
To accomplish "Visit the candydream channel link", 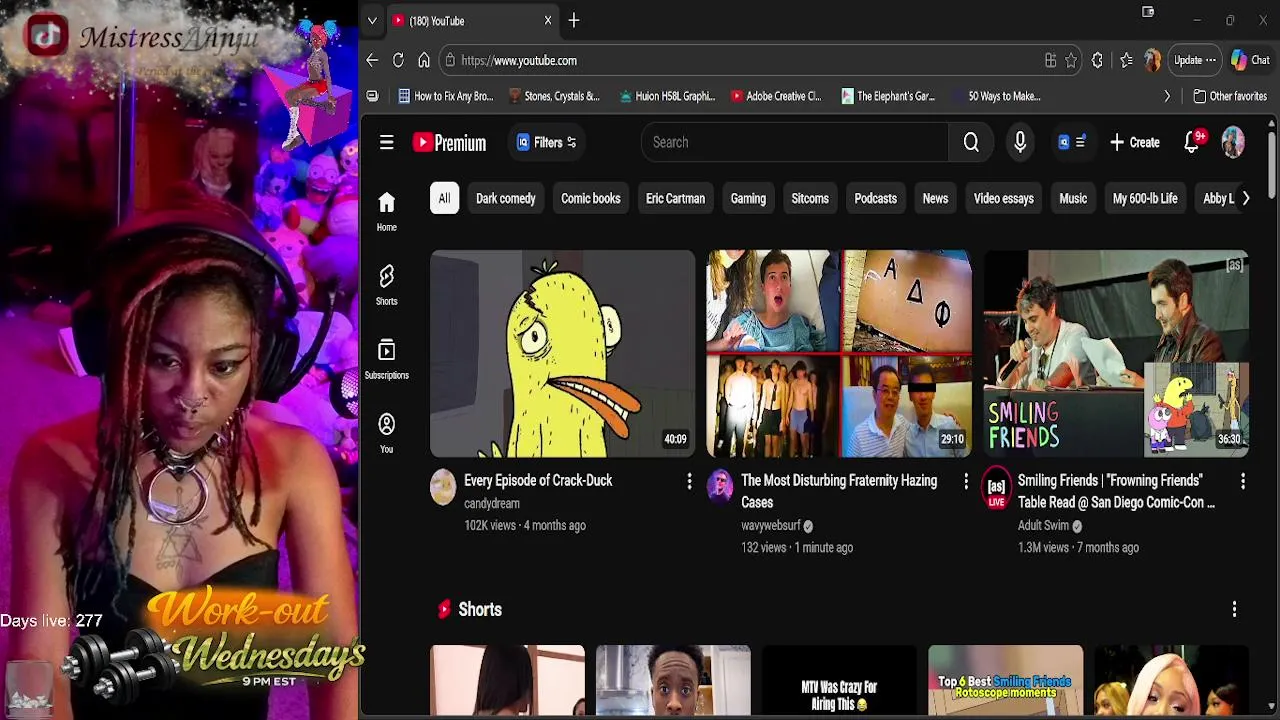I will (x=492, y=504).
